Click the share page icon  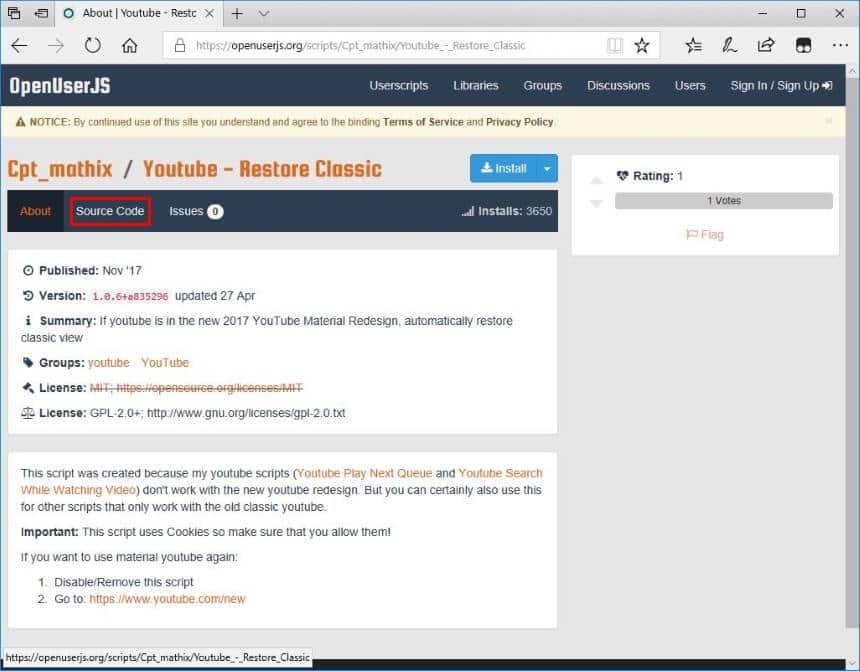click(766, 46)
